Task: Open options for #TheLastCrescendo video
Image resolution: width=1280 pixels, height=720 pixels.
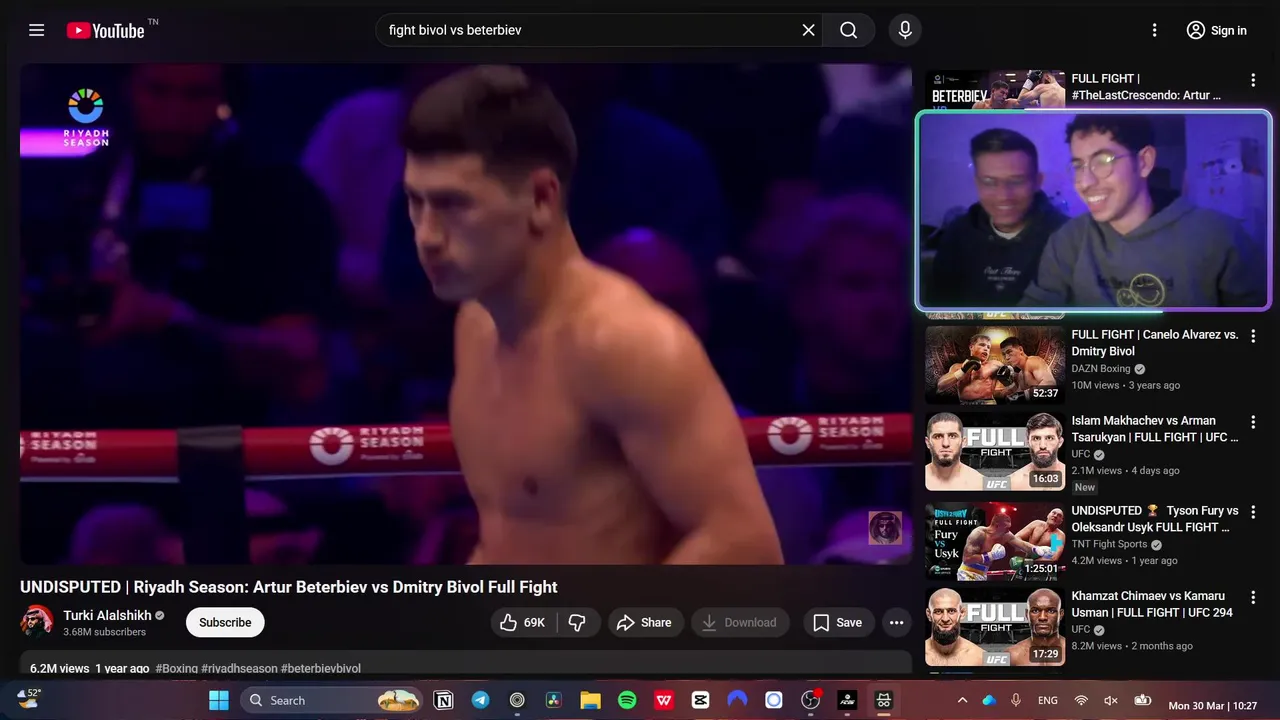Action: click(x=1253, y=80)
